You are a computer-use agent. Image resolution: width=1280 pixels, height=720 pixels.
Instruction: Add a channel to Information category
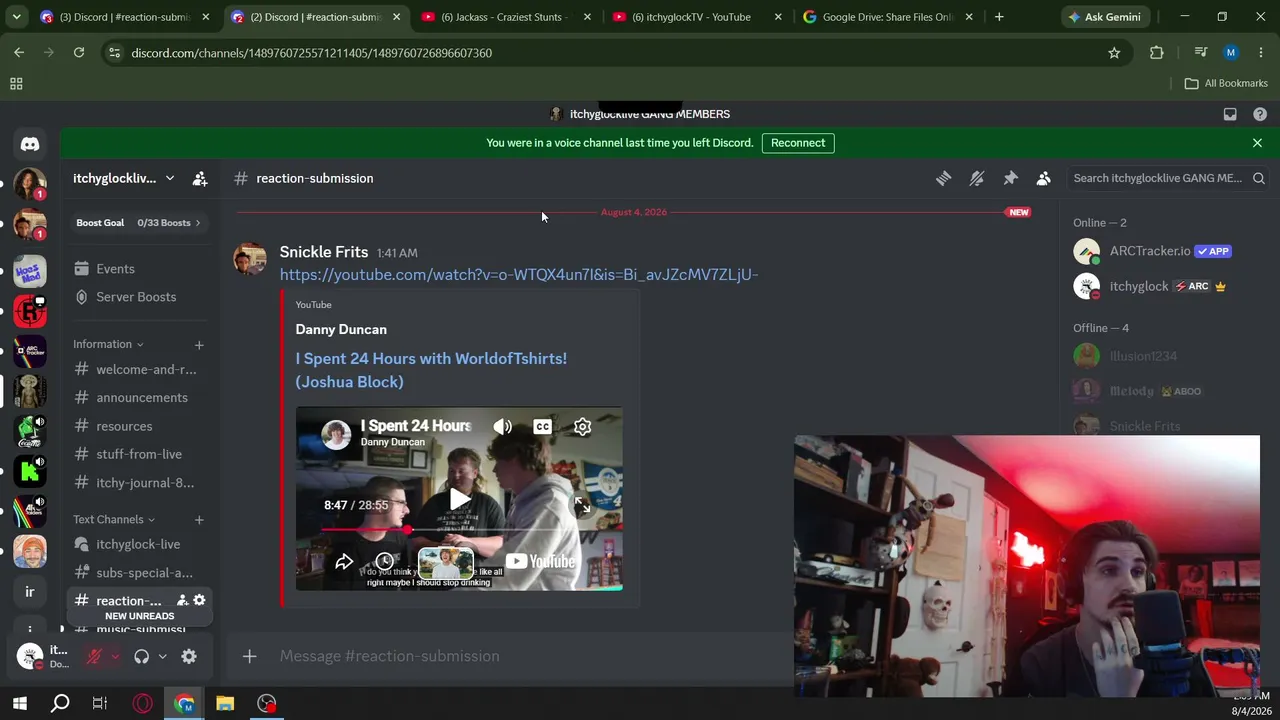pyautogui.click(x=199, y=345)
